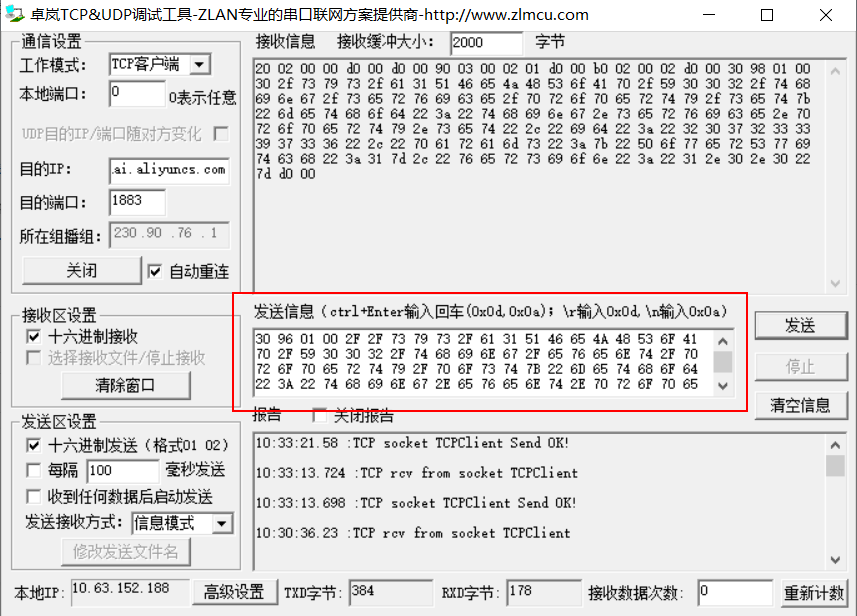Enable 自动重连 automatic reconnection

(156, 270)
